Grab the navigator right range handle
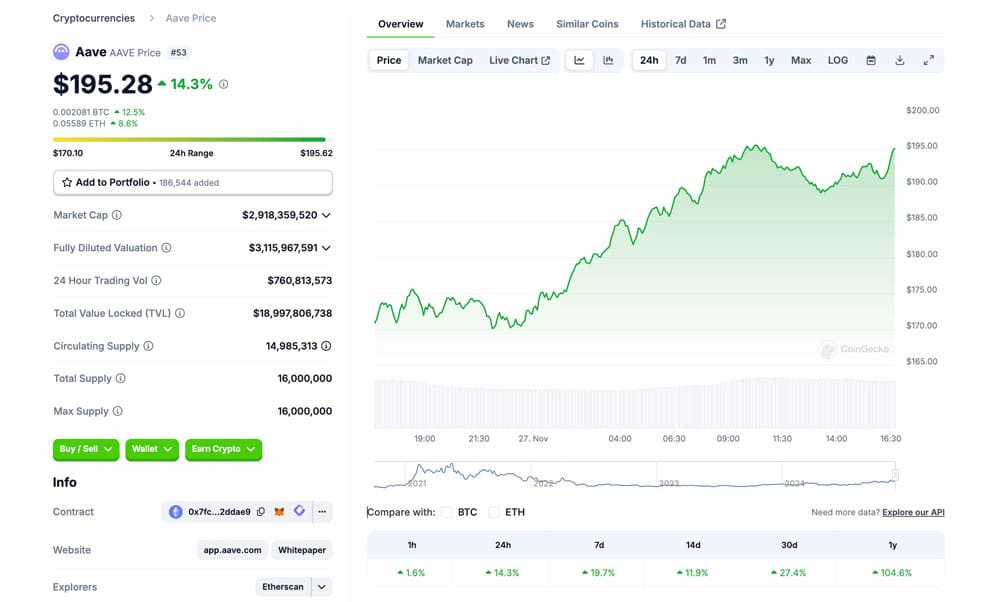 point(896,475)
